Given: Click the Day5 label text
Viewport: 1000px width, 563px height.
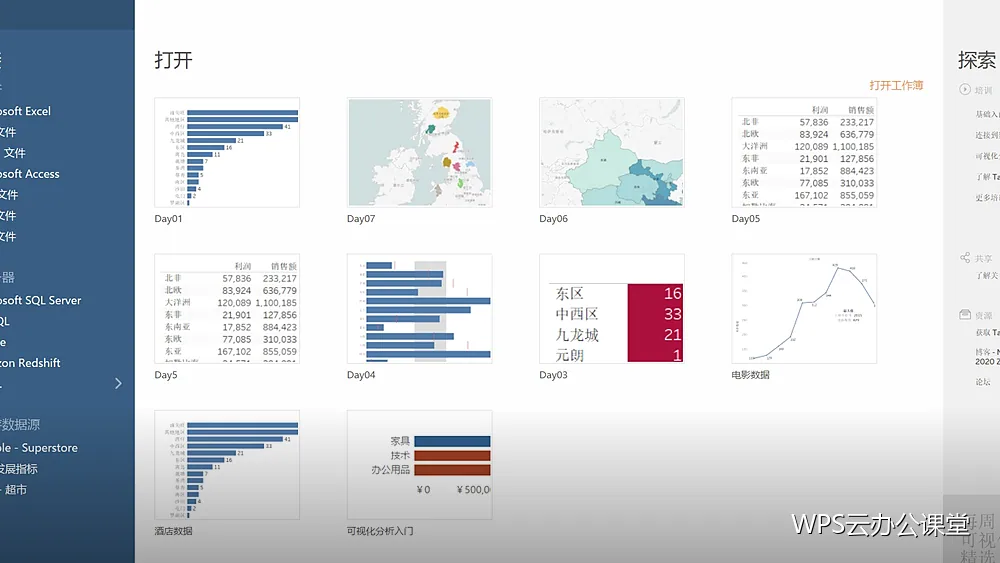Looking at the screenshot, I should tap(166, 375).
